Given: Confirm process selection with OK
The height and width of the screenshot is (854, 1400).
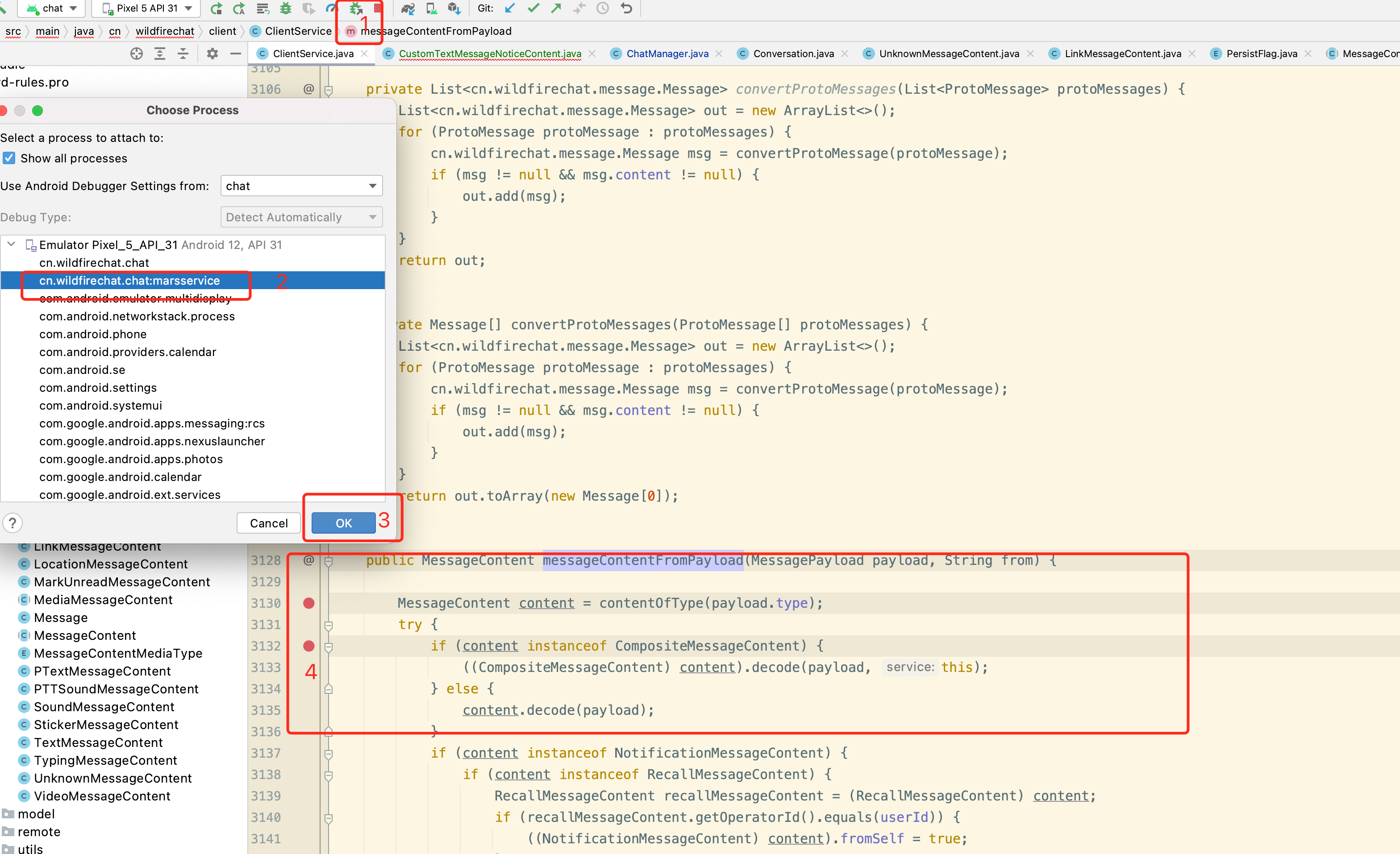Looking at the screenshot, I should pyautogui.click(x=343, y=523).
